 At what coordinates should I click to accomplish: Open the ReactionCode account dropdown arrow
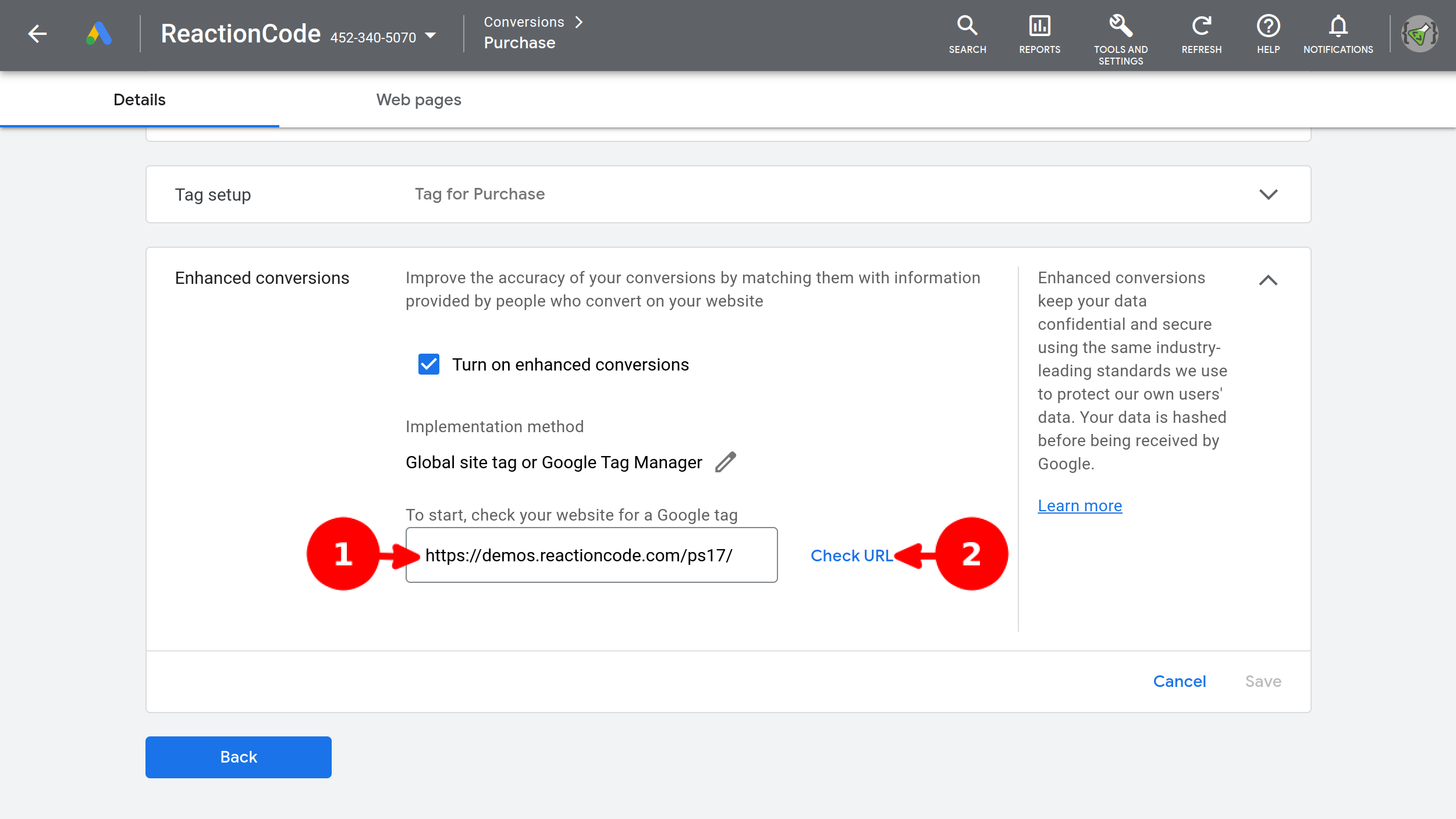click(431, 36)
